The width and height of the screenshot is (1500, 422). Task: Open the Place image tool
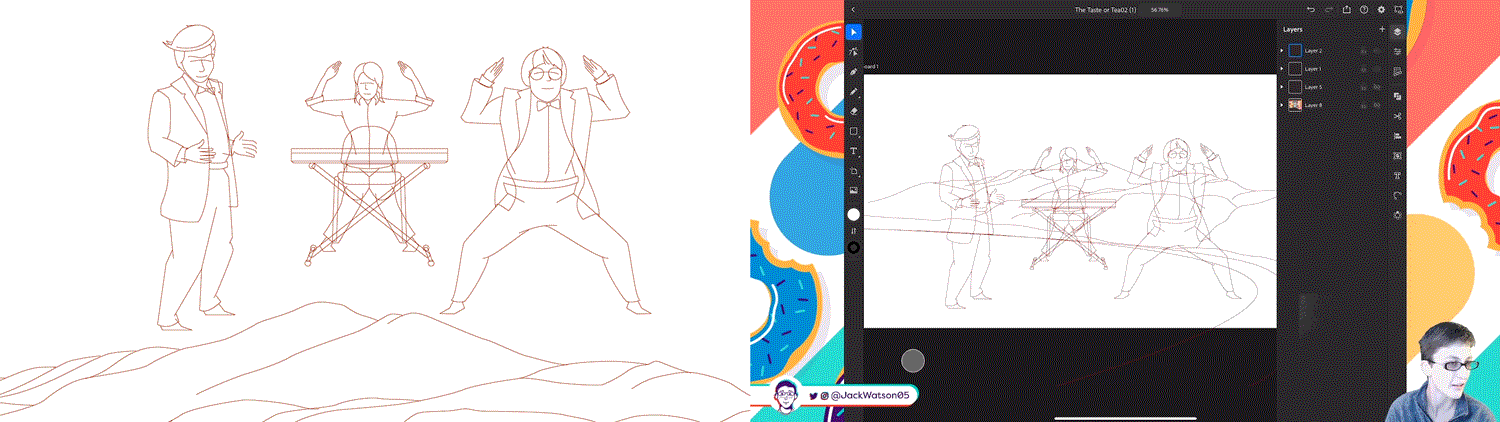854,190
